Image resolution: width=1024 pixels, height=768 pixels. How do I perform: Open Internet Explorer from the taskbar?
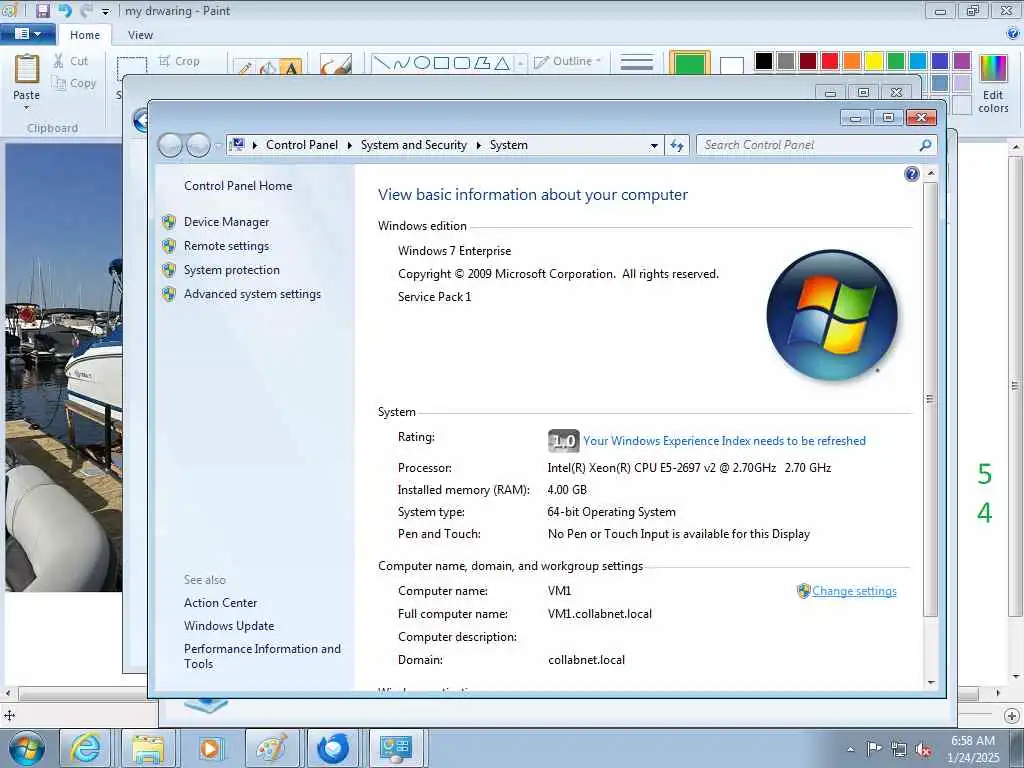pyautogui.click(x=86, y=748)
